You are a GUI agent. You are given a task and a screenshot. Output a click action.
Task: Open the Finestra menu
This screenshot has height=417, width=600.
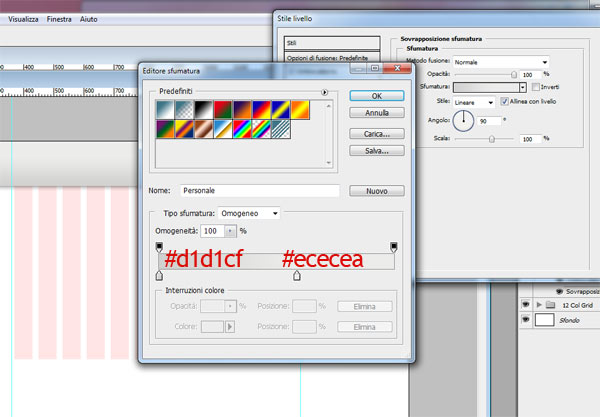point(59,19)
